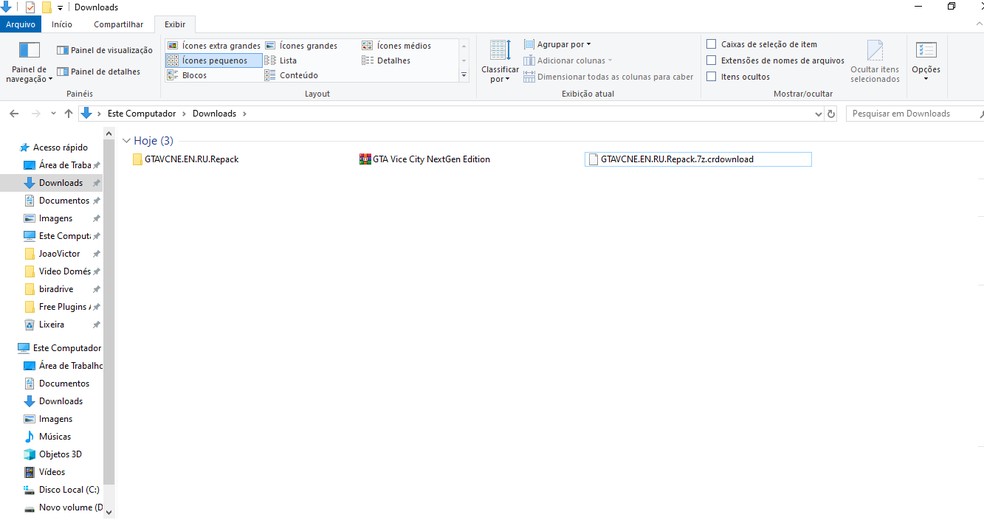
Task: Select GTA Vice City NextGen Edition archive
Action: tap(424, 159)
